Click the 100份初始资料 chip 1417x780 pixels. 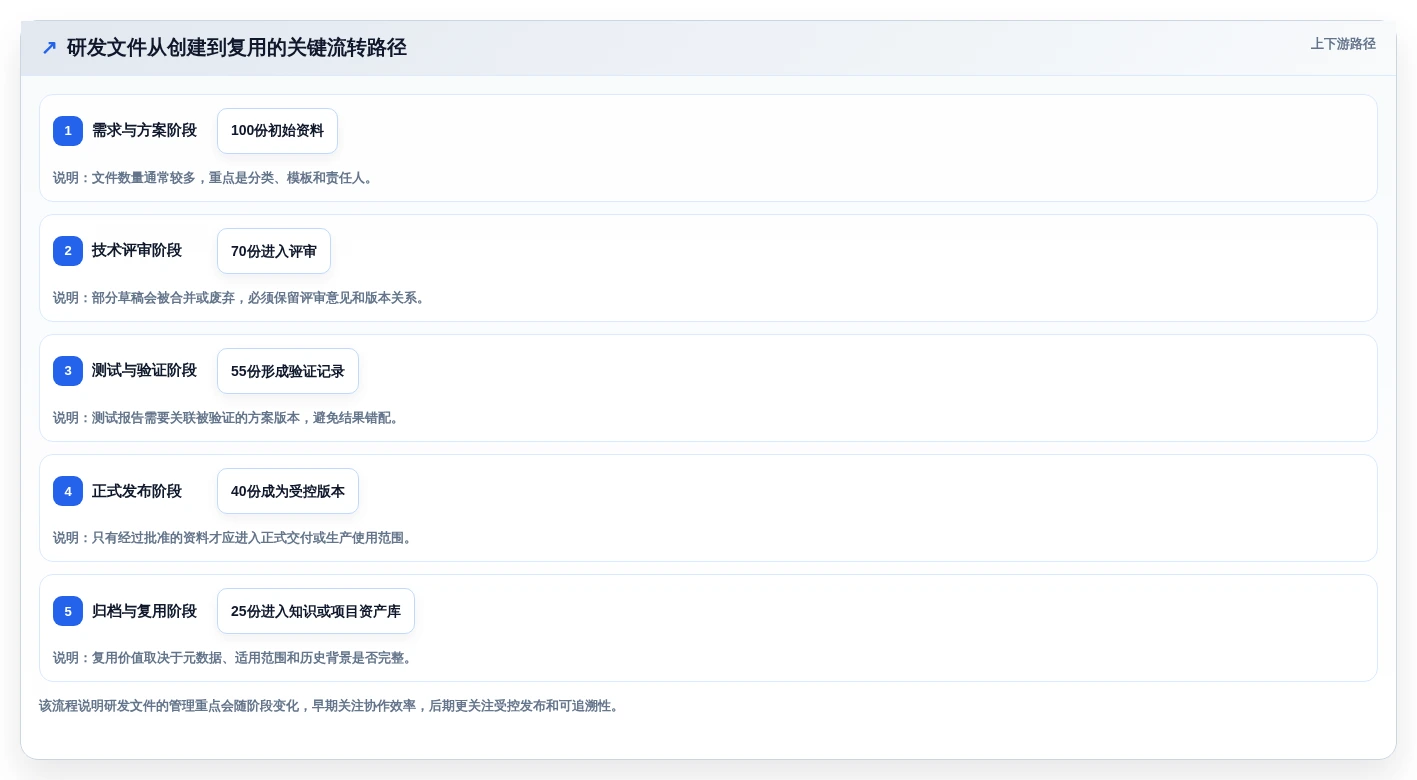(277, 131)
